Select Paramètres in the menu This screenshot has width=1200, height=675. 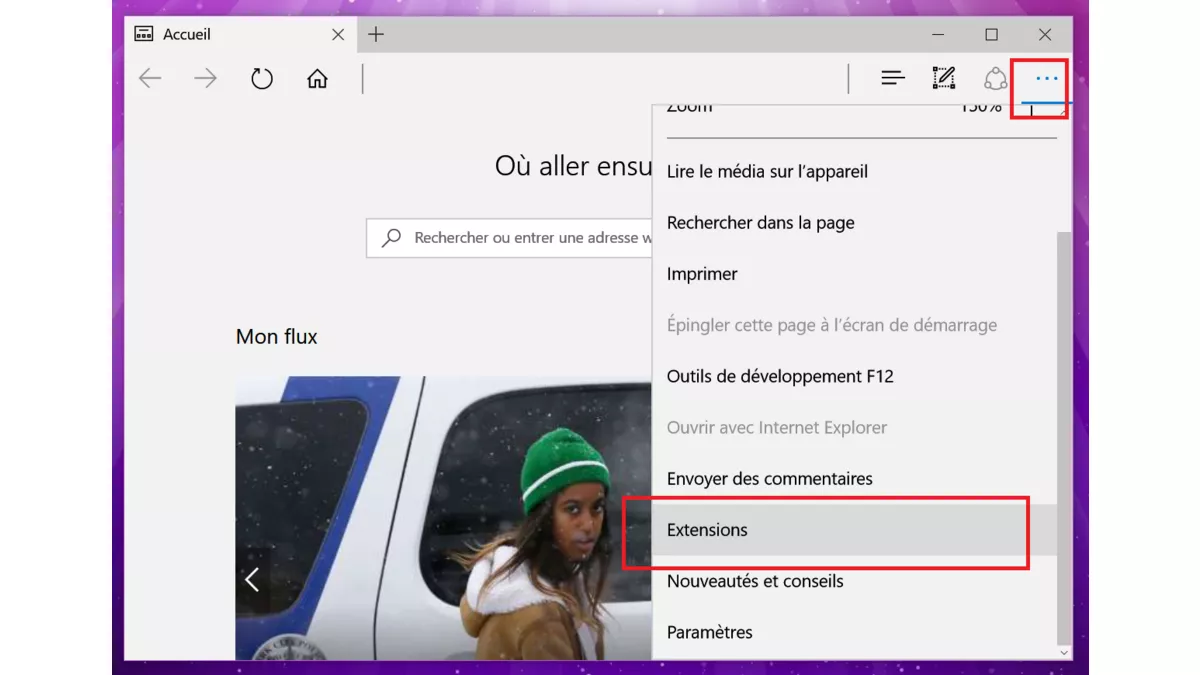(x=710, y=632)
